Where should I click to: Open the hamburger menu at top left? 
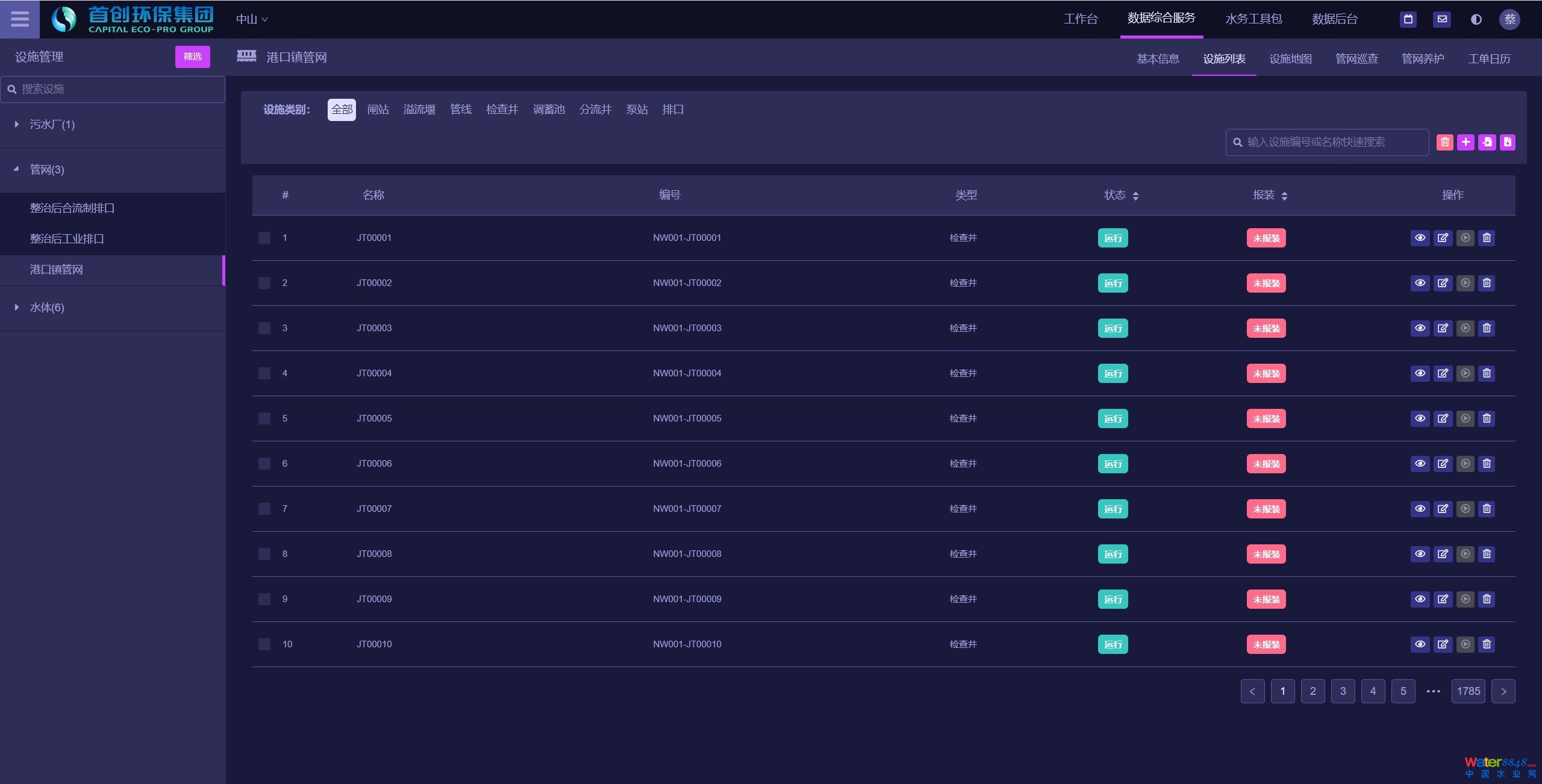[19, 19]
